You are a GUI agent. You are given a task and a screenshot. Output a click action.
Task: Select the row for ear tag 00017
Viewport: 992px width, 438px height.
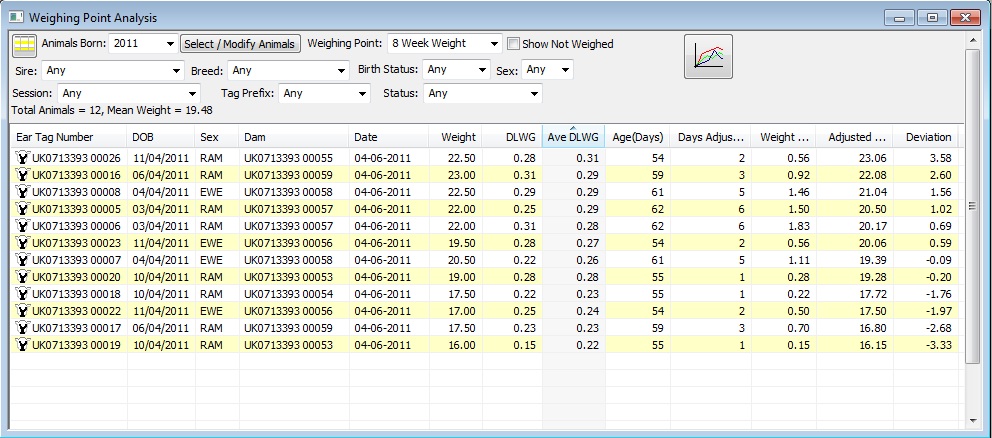click(488, 328)
